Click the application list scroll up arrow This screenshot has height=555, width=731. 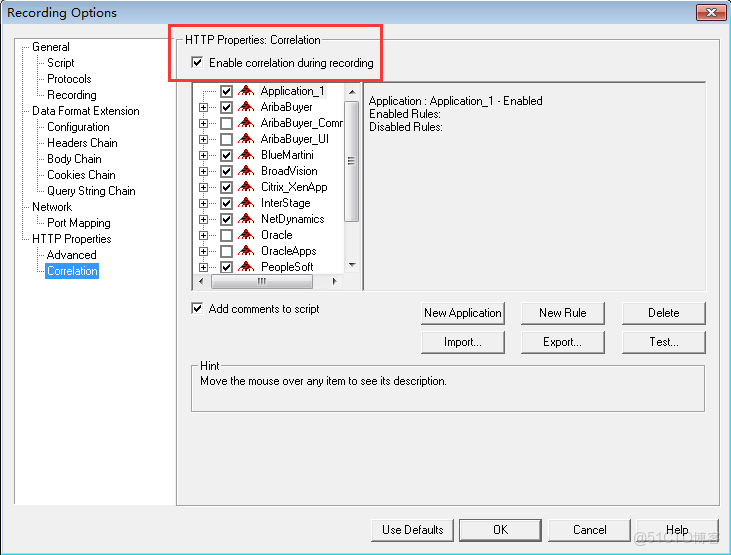pos(352,92)
